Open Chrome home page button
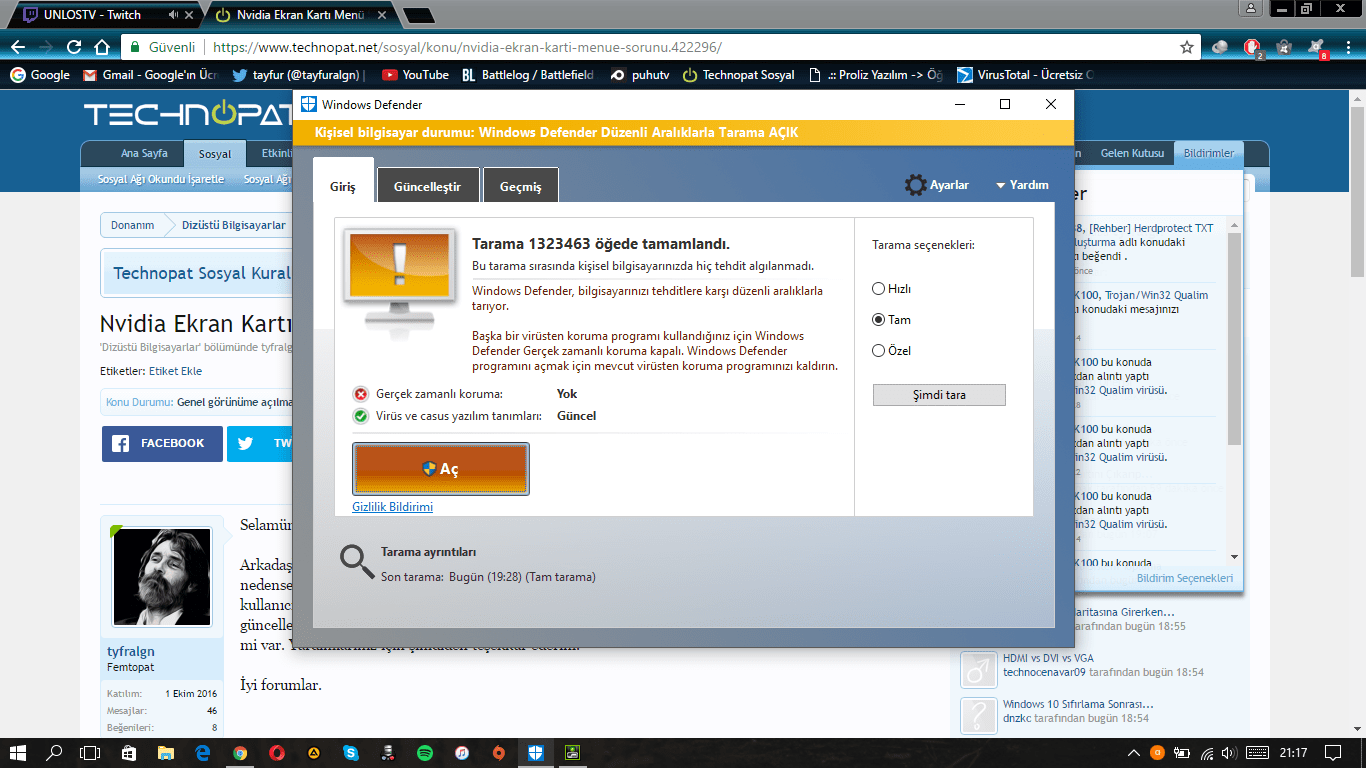Image resolution: width=1372 pixels, height=772 pixels. 101,47
